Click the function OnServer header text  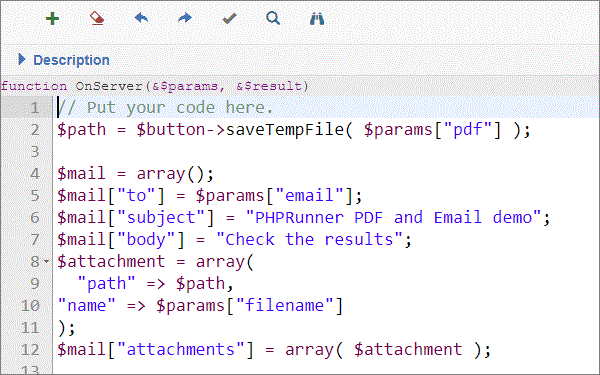tap(155, 86)
